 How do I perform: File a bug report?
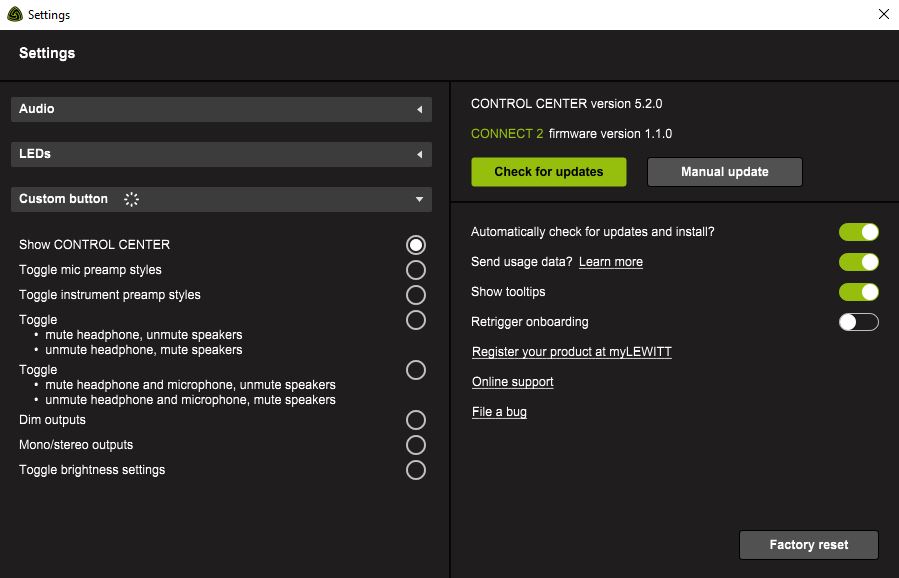(x=499, y=411)
